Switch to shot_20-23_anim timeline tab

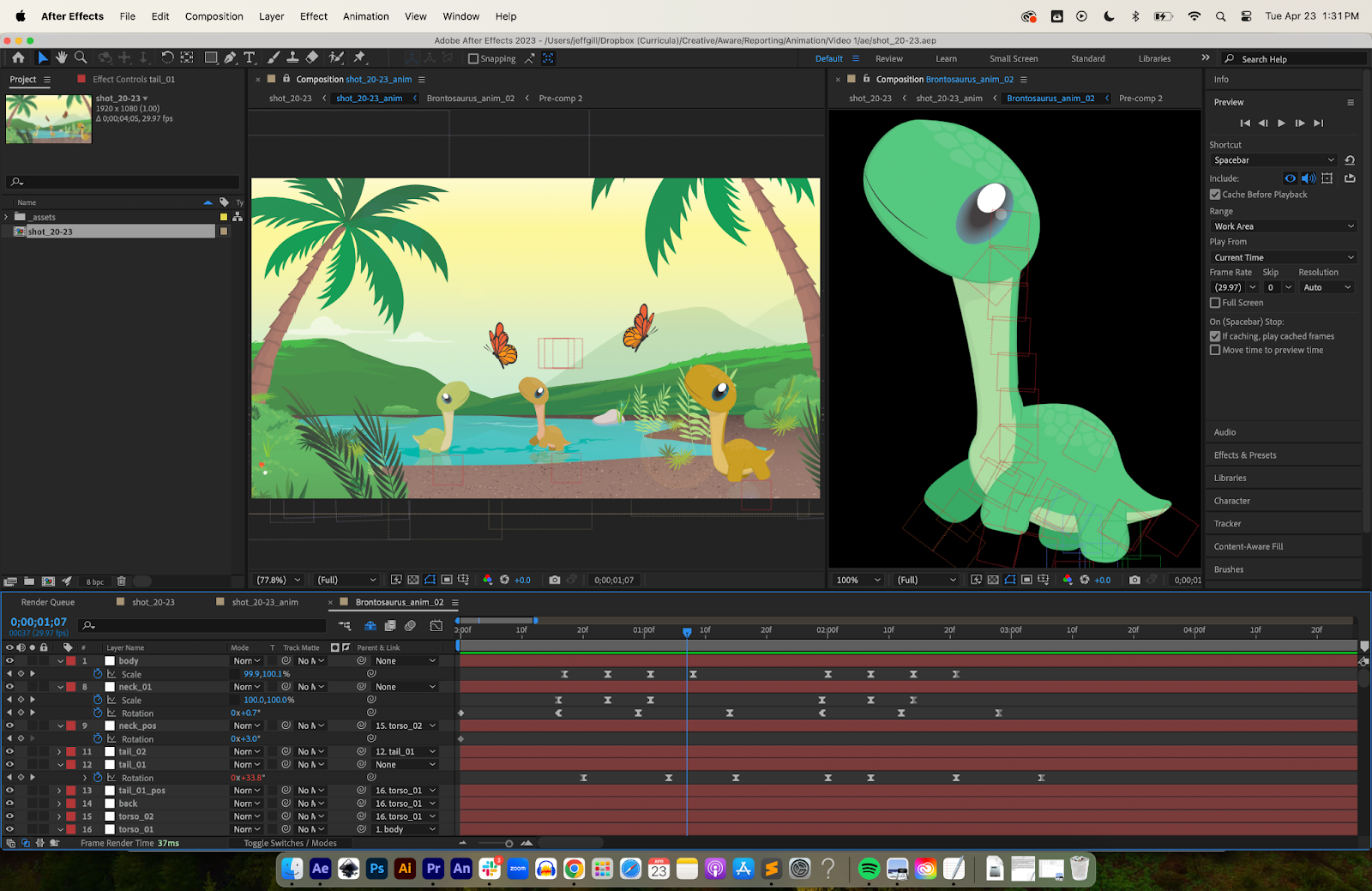point(265,602)
